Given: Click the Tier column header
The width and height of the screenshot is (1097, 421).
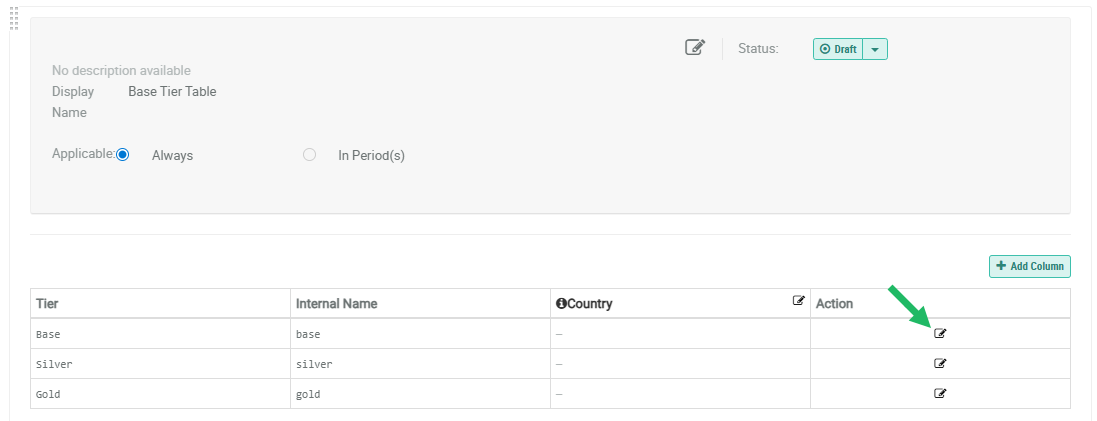Looking at the screenshot, I should pos(49,303).
